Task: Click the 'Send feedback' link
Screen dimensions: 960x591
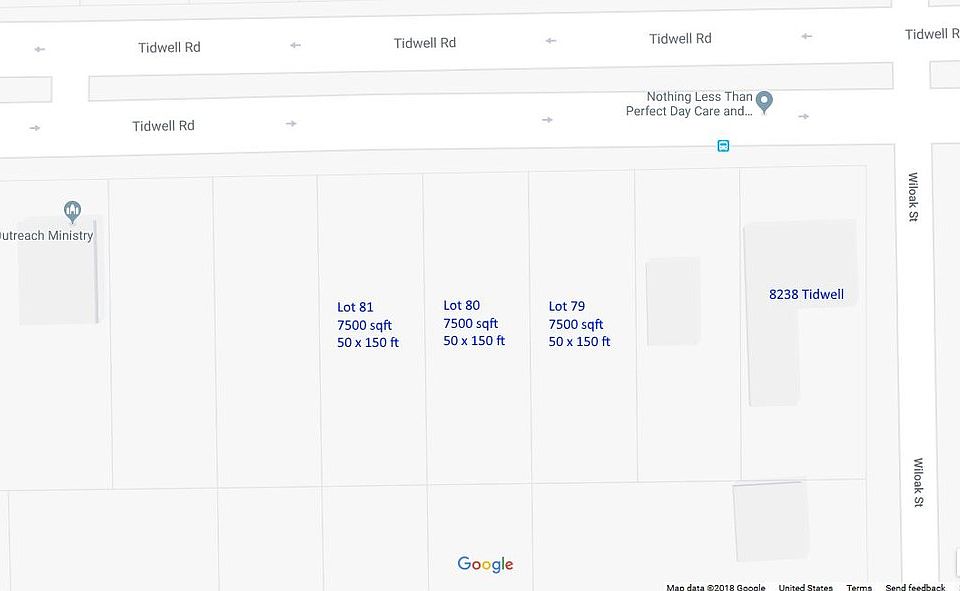Action: point(915,587)
